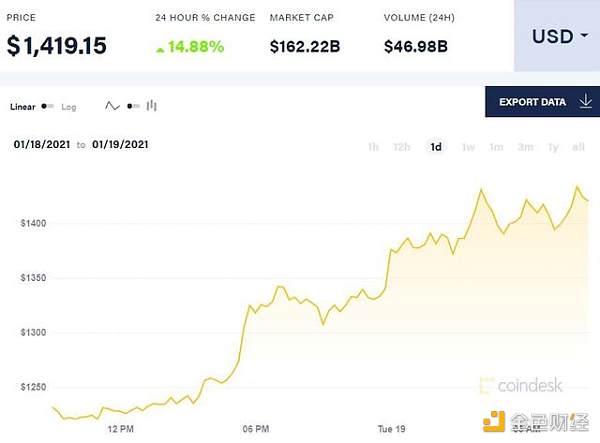
Task: Choose the 3m time range
Action: click(525, 147)
